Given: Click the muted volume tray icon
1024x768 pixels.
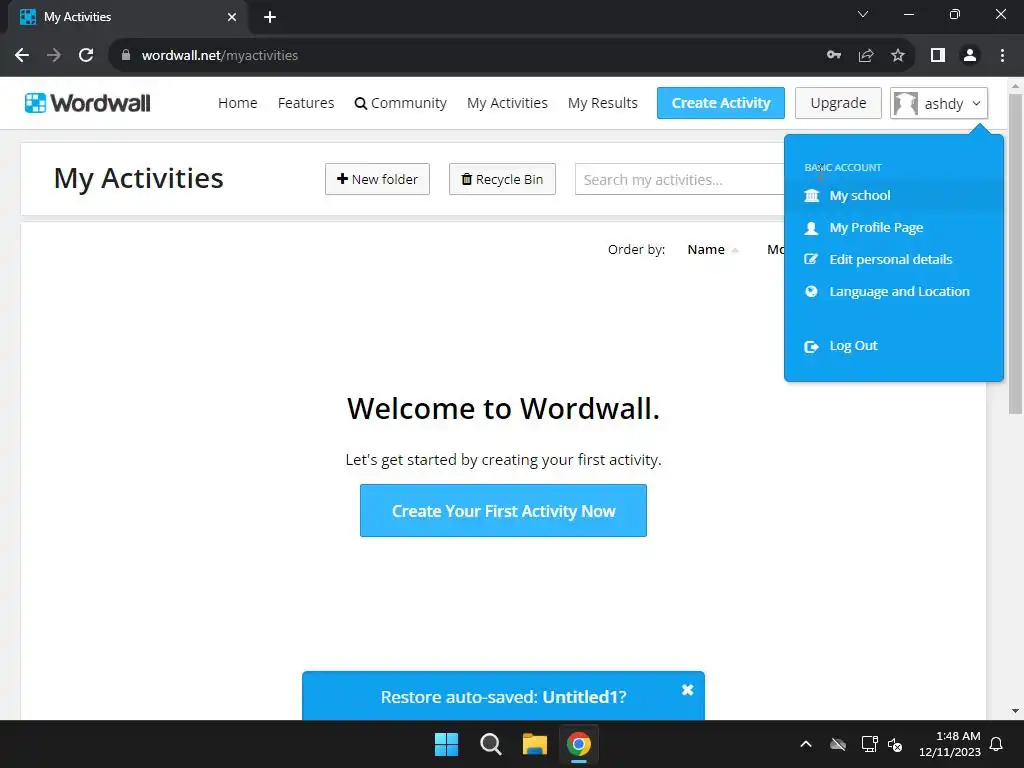Looking at the screenshot, I should [x=895, y=744].
